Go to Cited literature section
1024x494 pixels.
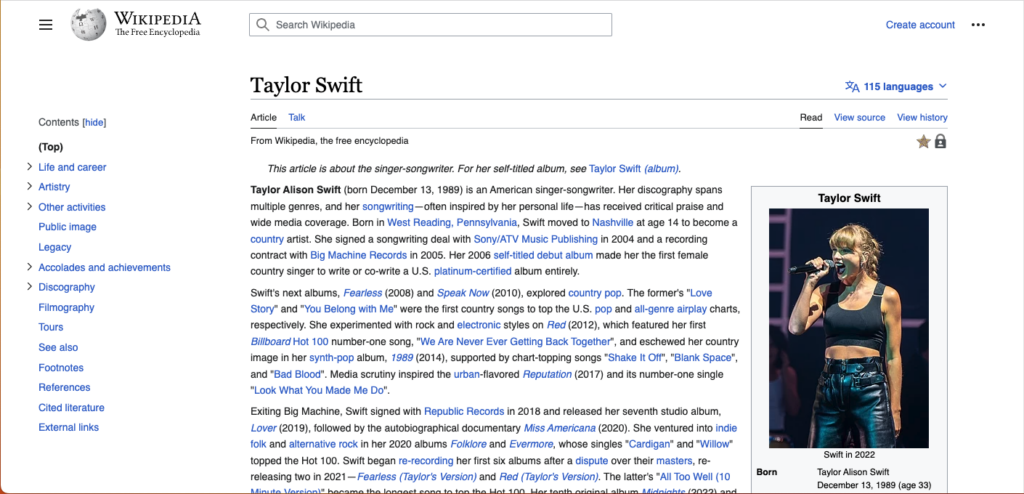tap(71, 407)
